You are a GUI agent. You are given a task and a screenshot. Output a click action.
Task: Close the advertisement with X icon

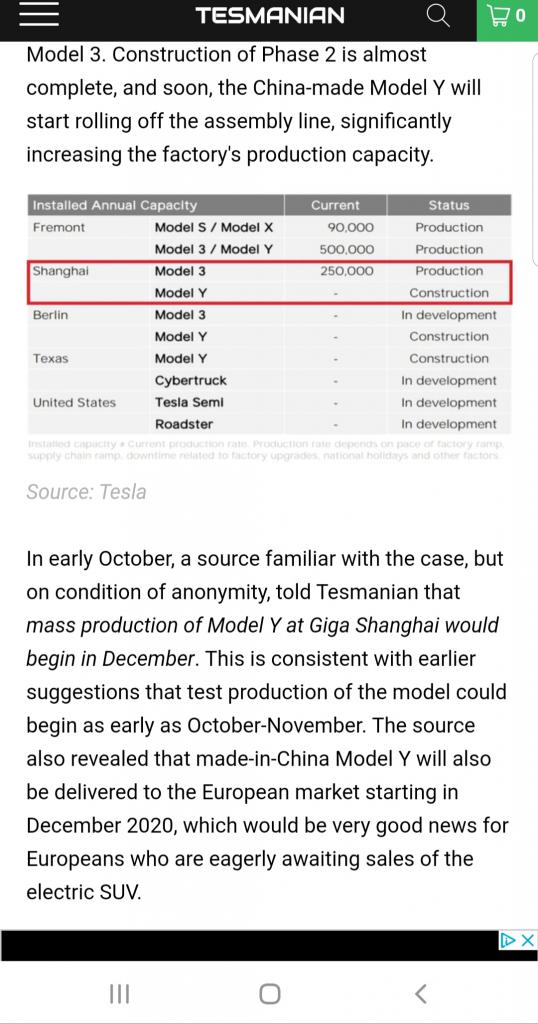click(529, 940)
